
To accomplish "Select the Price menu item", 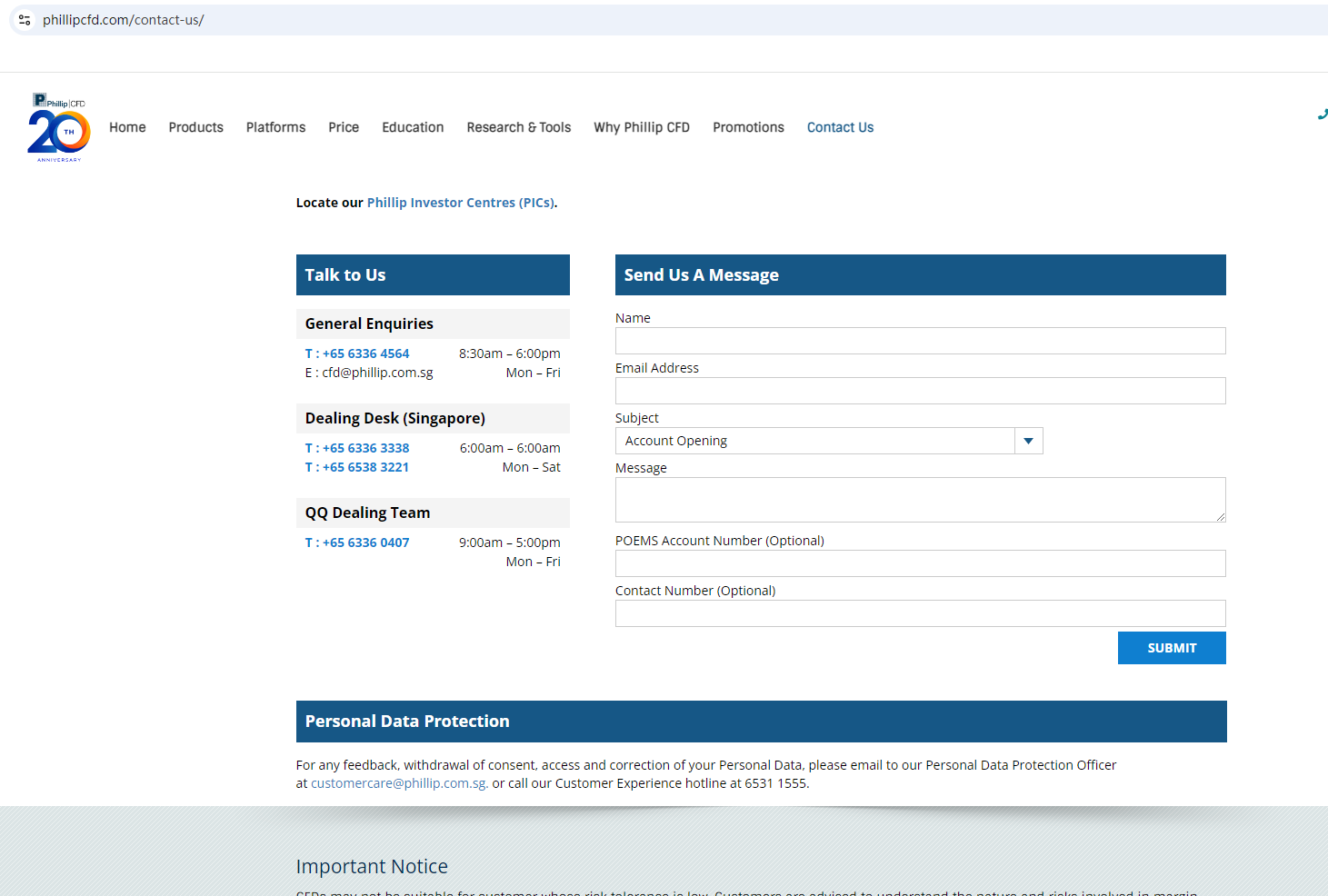I will [x=344, y=127].
